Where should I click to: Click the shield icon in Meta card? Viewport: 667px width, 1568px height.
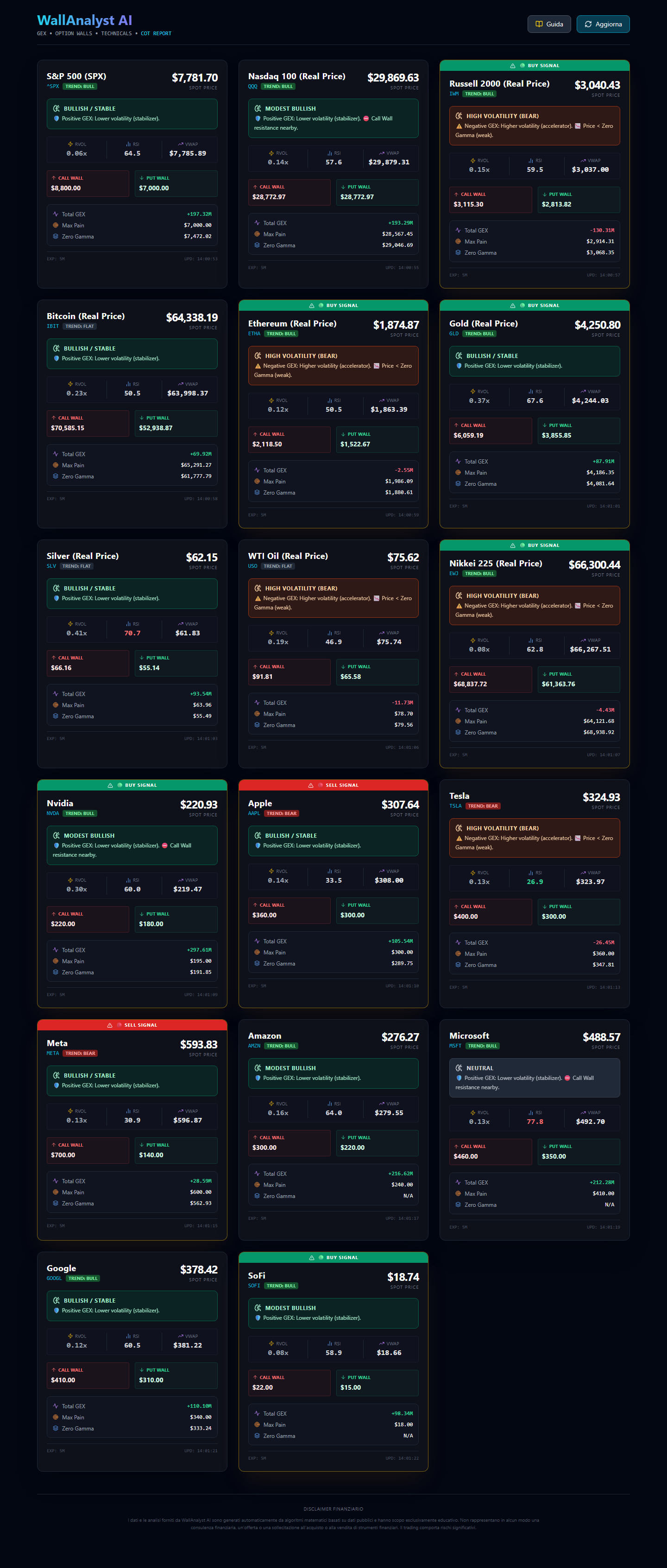[57, 1085]
